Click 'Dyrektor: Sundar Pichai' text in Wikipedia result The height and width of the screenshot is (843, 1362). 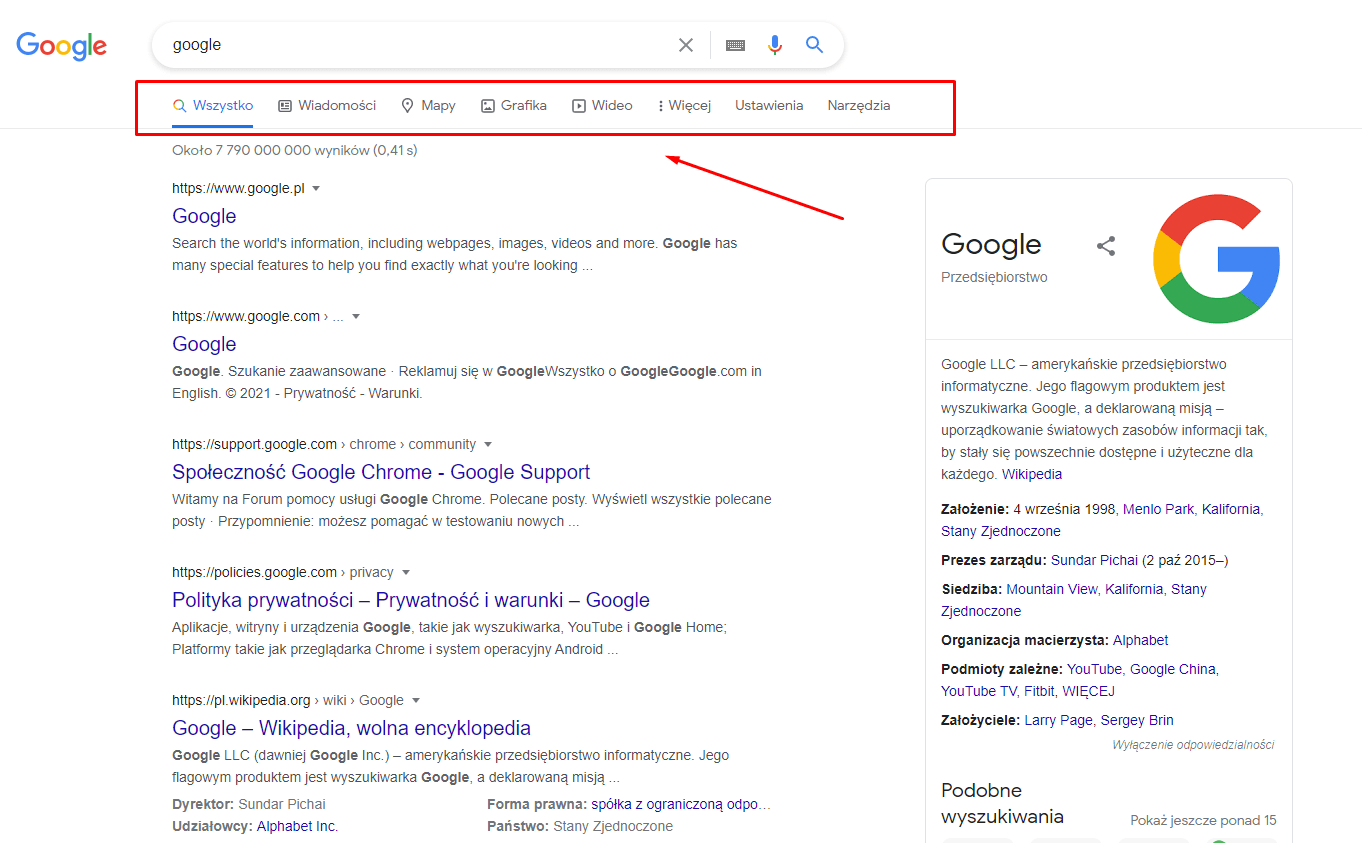pos(249,804)
